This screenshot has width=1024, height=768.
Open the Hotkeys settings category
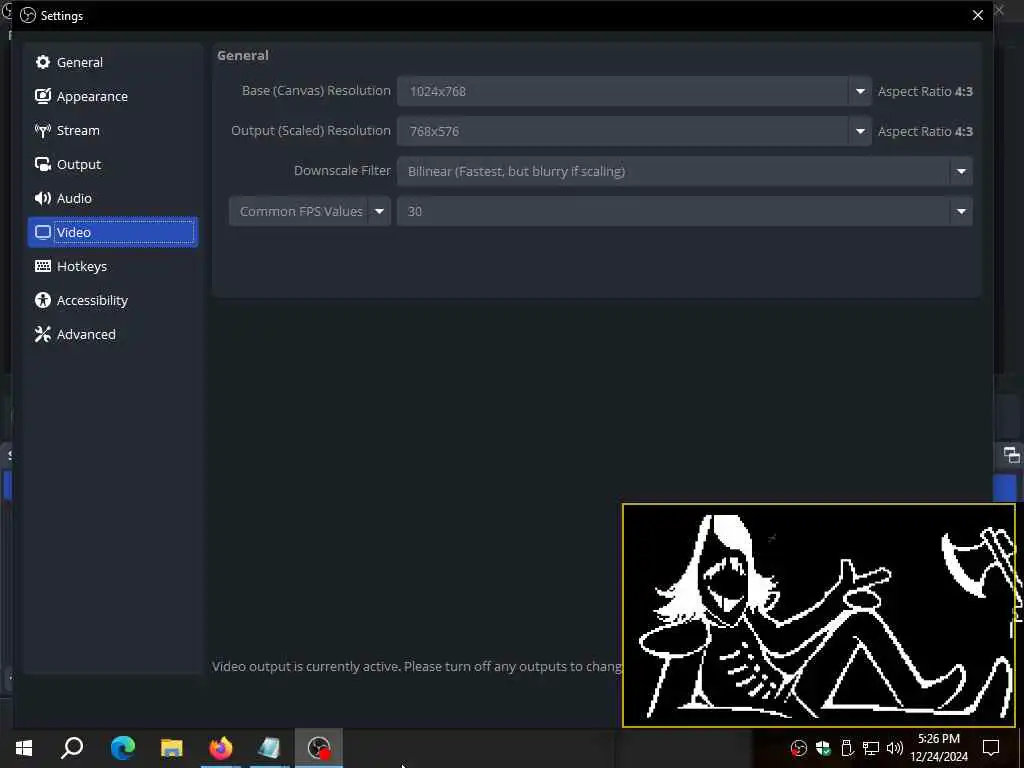[x=112, y=266]
